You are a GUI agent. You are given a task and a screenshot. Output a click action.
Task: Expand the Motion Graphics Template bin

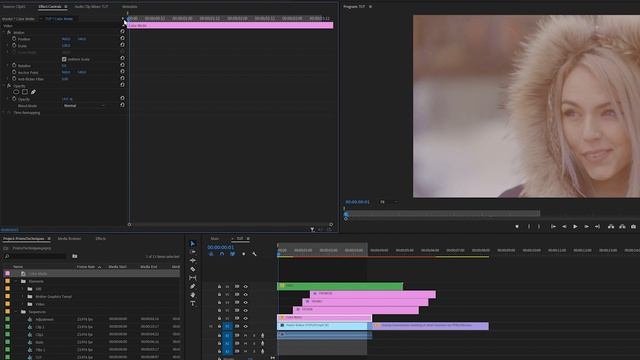23,296
